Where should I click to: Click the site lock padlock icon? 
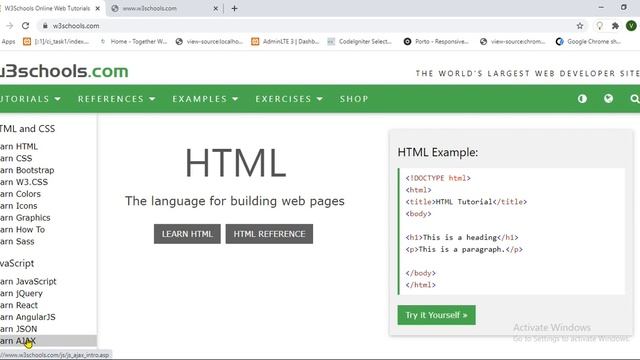click(x=45, y=26)
